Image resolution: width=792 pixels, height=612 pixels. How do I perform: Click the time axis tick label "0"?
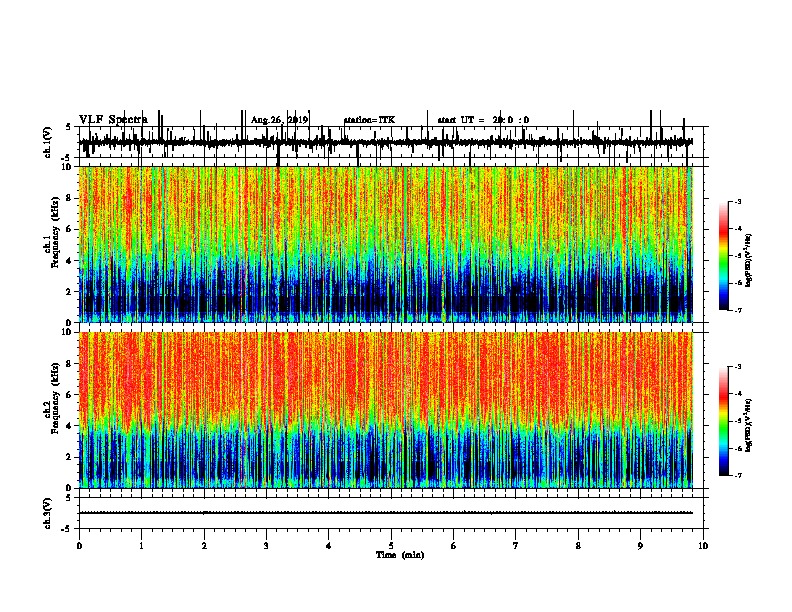click(79, 546)
